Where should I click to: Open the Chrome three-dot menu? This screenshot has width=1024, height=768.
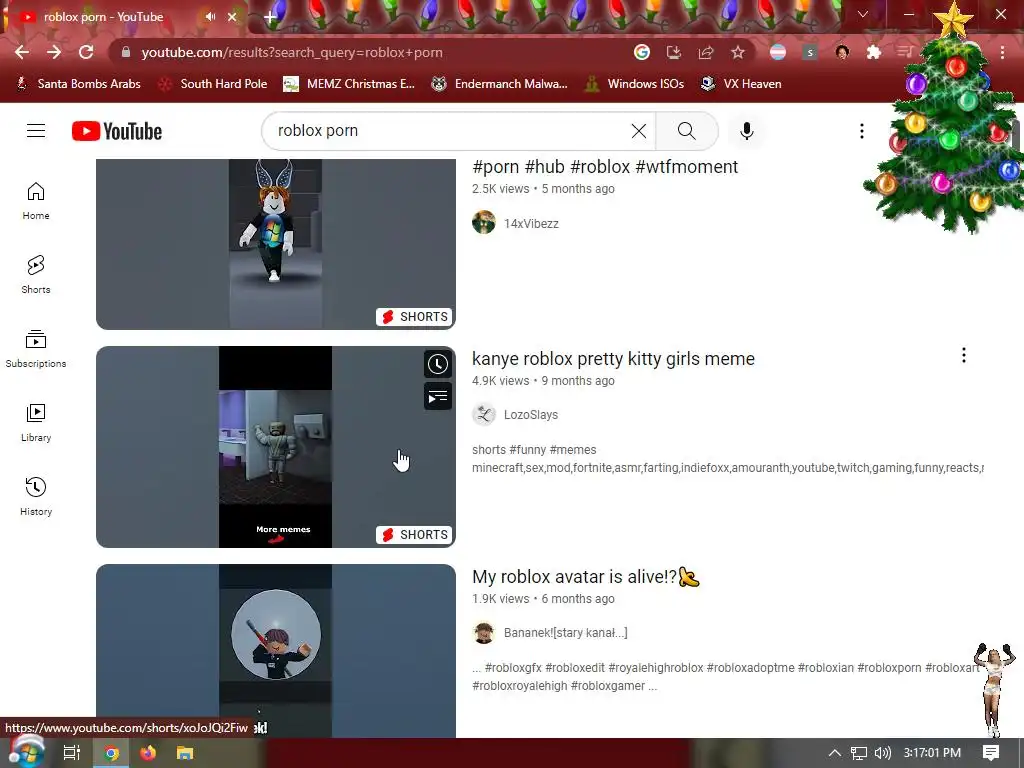[x=1002, y=52]
